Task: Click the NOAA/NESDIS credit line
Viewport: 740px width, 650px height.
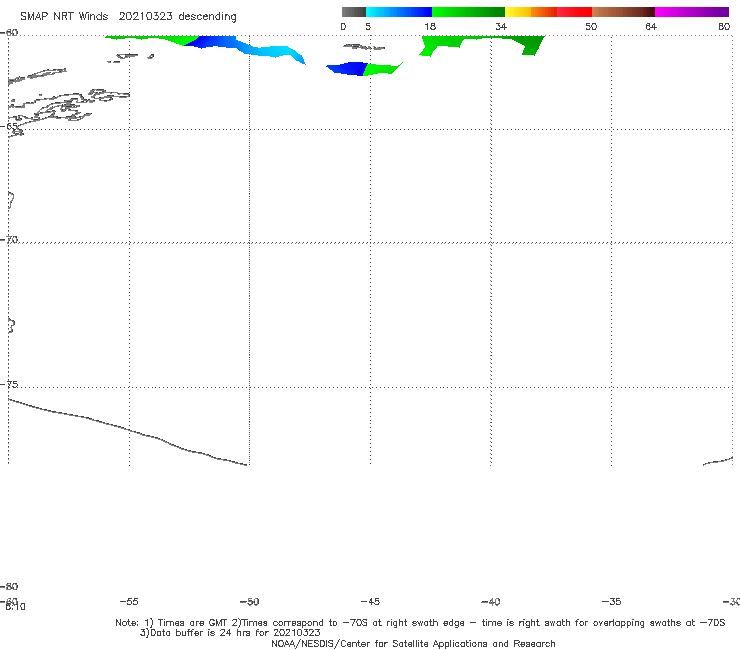Action: (413, 643)
